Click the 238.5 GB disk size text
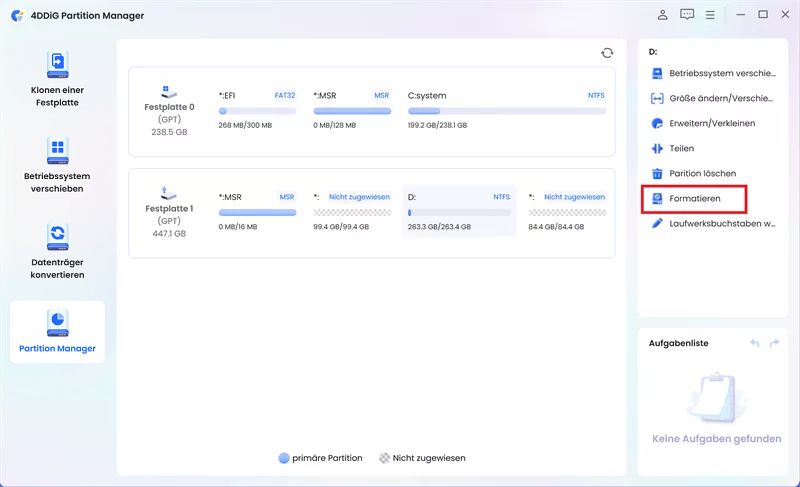800x487 pixels. (169, 132)
